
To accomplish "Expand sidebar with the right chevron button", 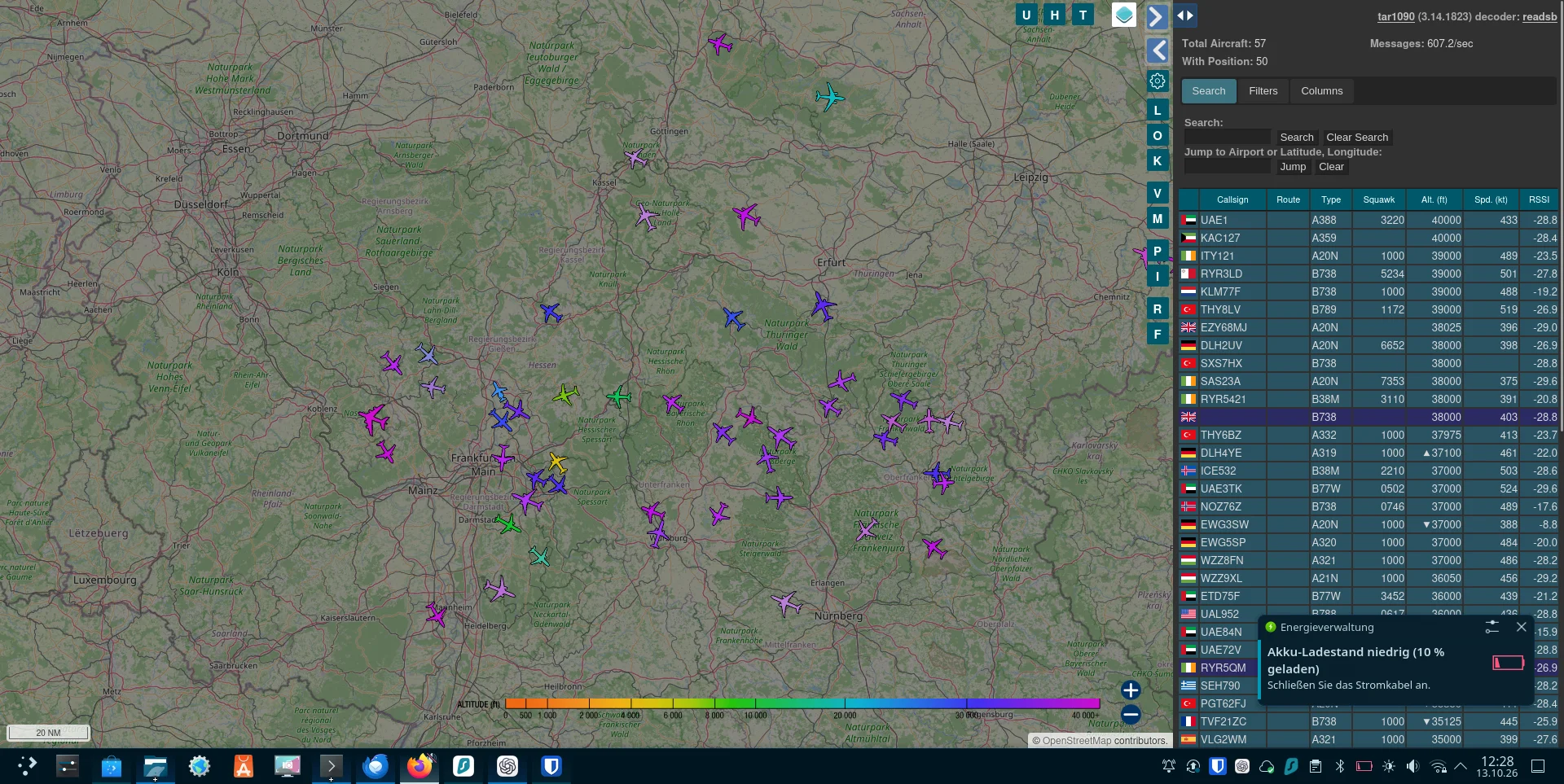I will click(1158, 16).
